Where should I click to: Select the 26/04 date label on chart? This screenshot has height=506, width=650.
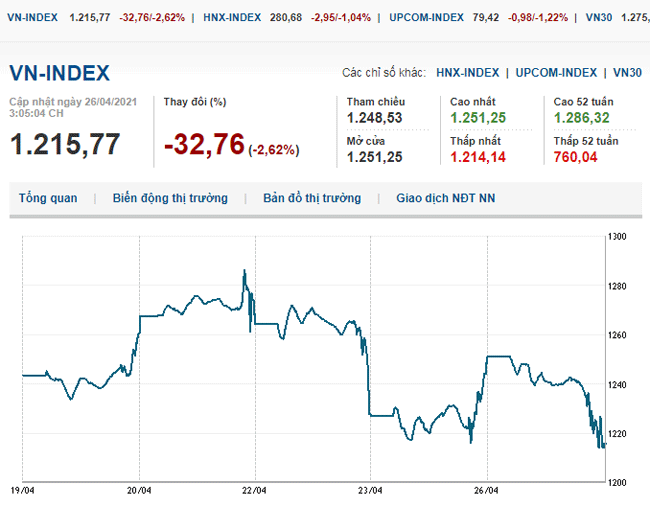[486, 491]
